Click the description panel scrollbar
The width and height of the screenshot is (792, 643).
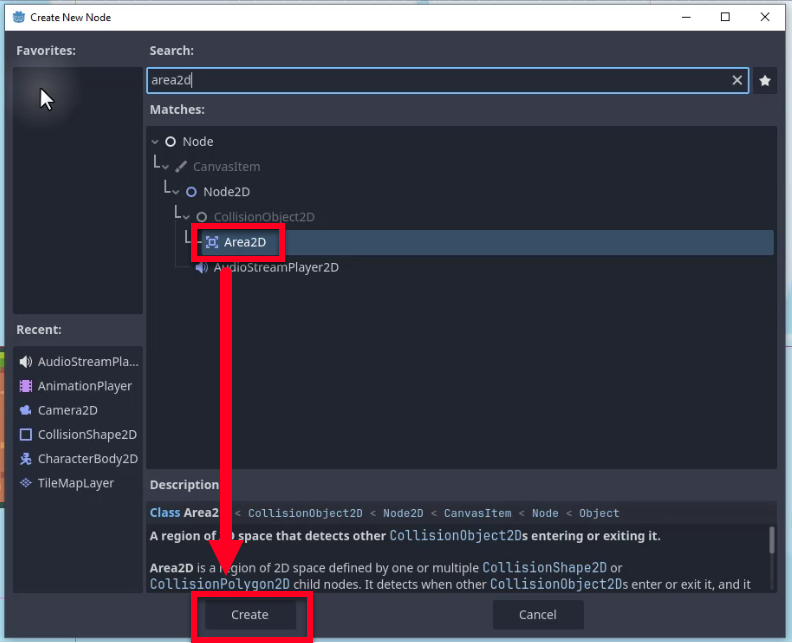tap(771, 540)
